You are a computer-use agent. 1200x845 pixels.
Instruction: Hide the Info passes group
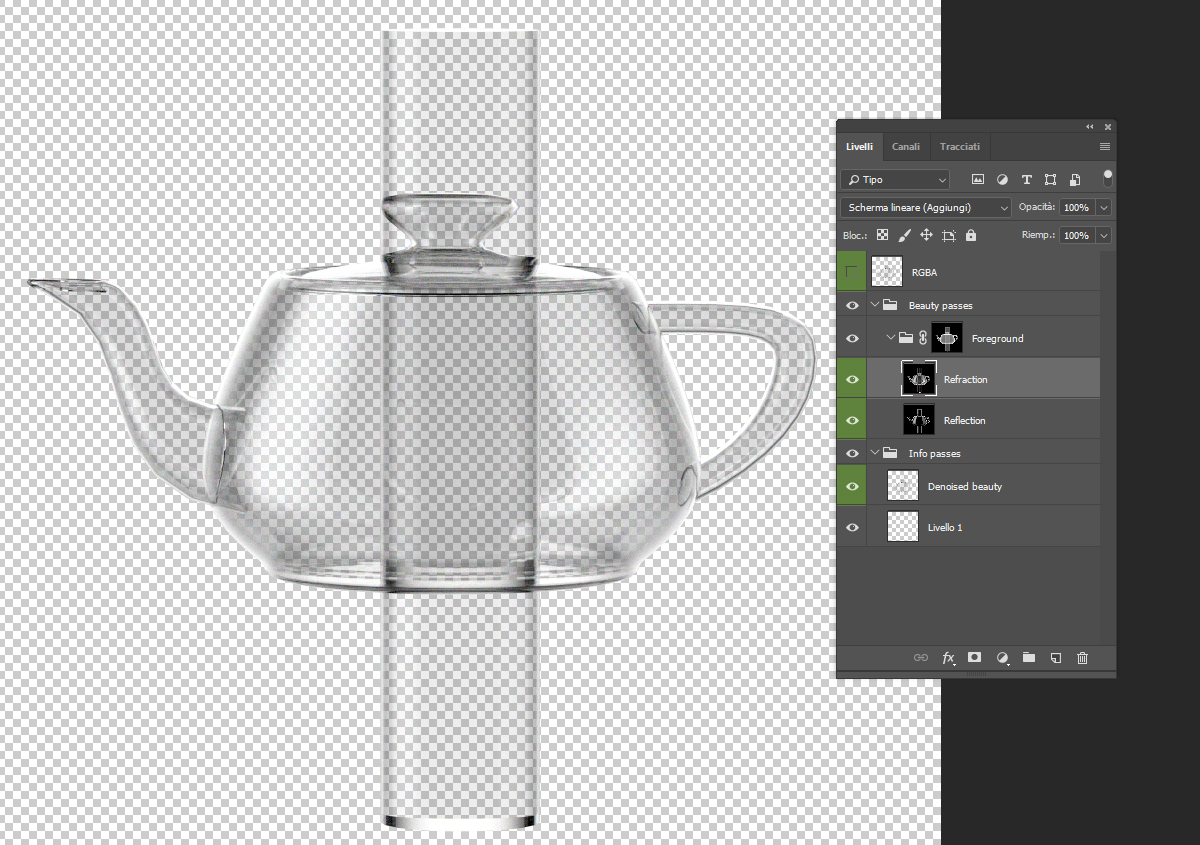point(852,453)
